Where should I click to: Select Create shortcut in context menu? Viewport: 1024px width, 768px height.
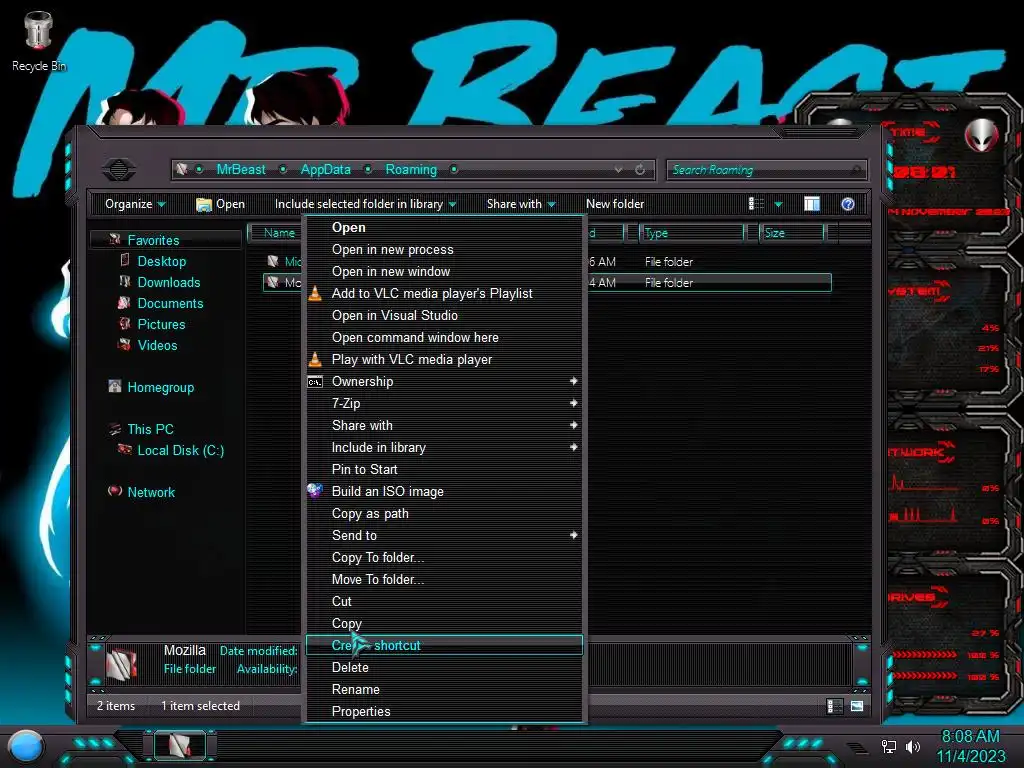(444, 645)
